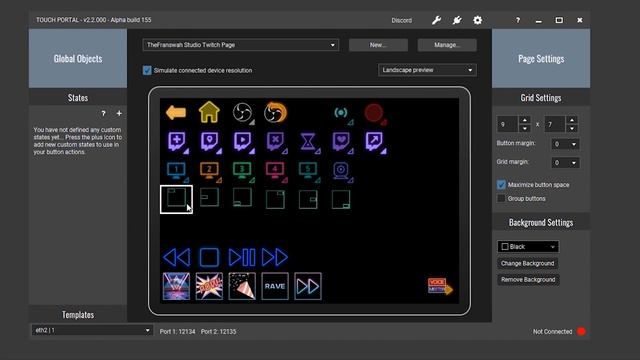Click the purple Twitch plus icon
Viewport: 640px width, 360px height.
tap(176, 142)
